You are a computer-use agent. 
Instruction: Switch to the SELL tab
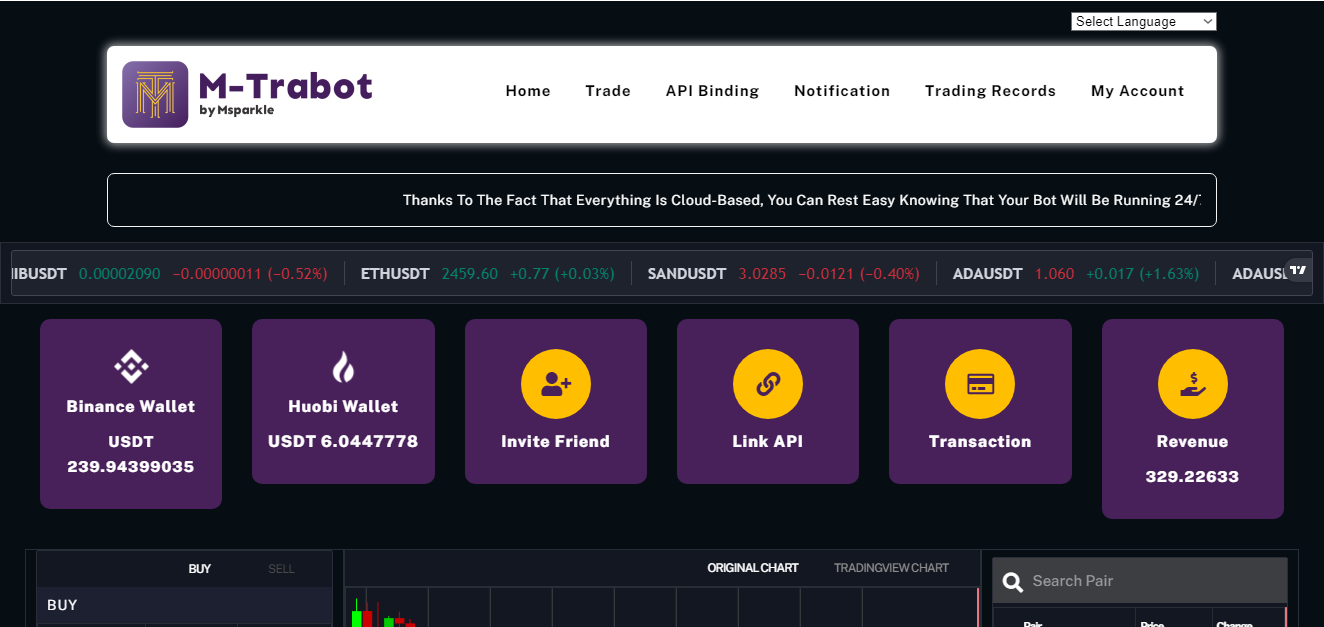pyautogui.click(x=281, y=569)
